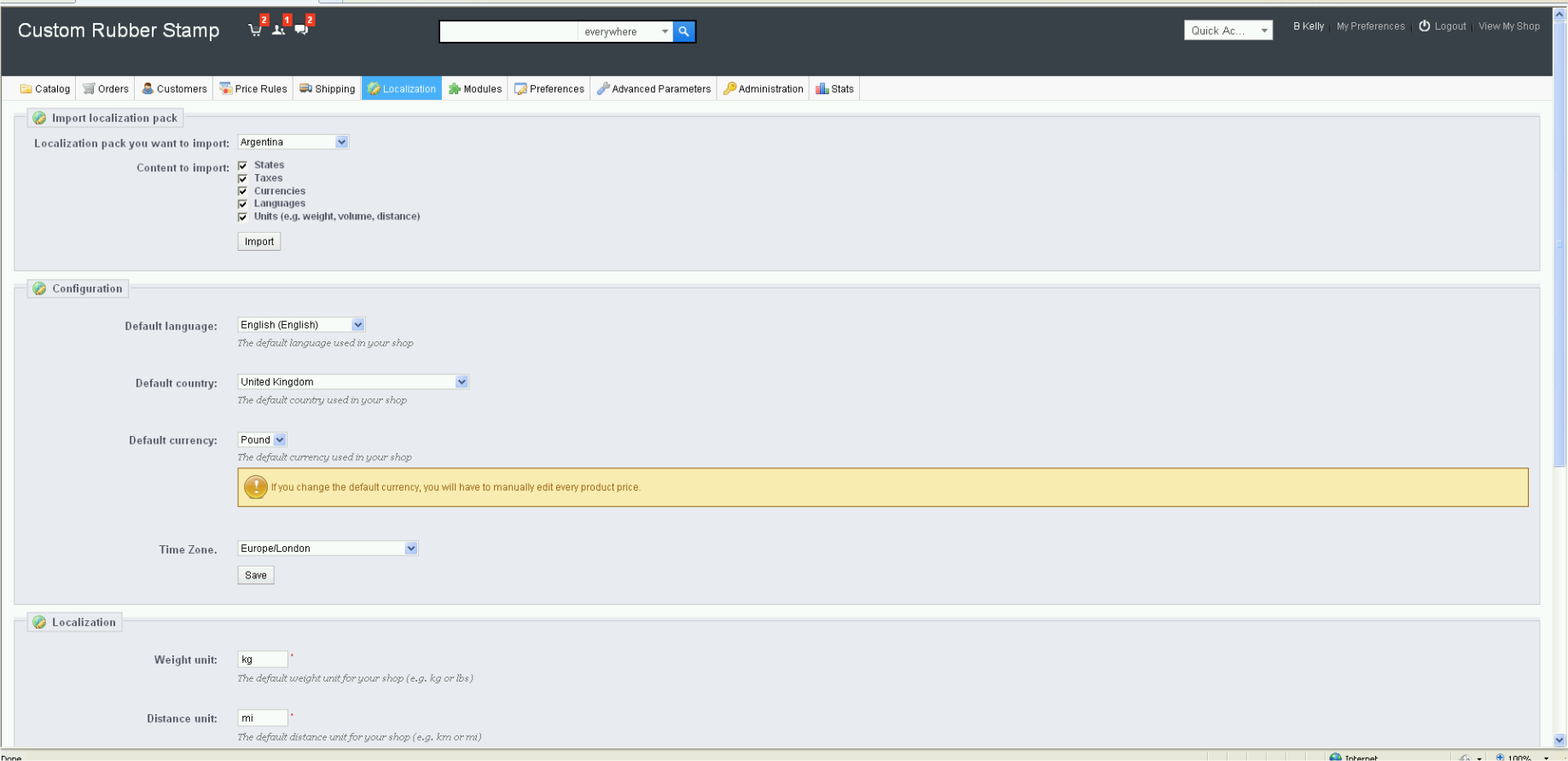This screenshot has height=761, width=1568.
Task: Click the Shipping truck icon in menu
Action: click(x=305, y=89)
